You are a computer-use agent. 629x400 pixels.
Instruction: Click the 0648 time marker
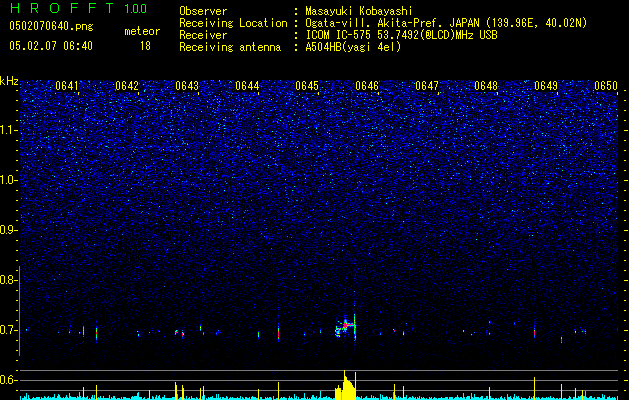click(486, 86)
